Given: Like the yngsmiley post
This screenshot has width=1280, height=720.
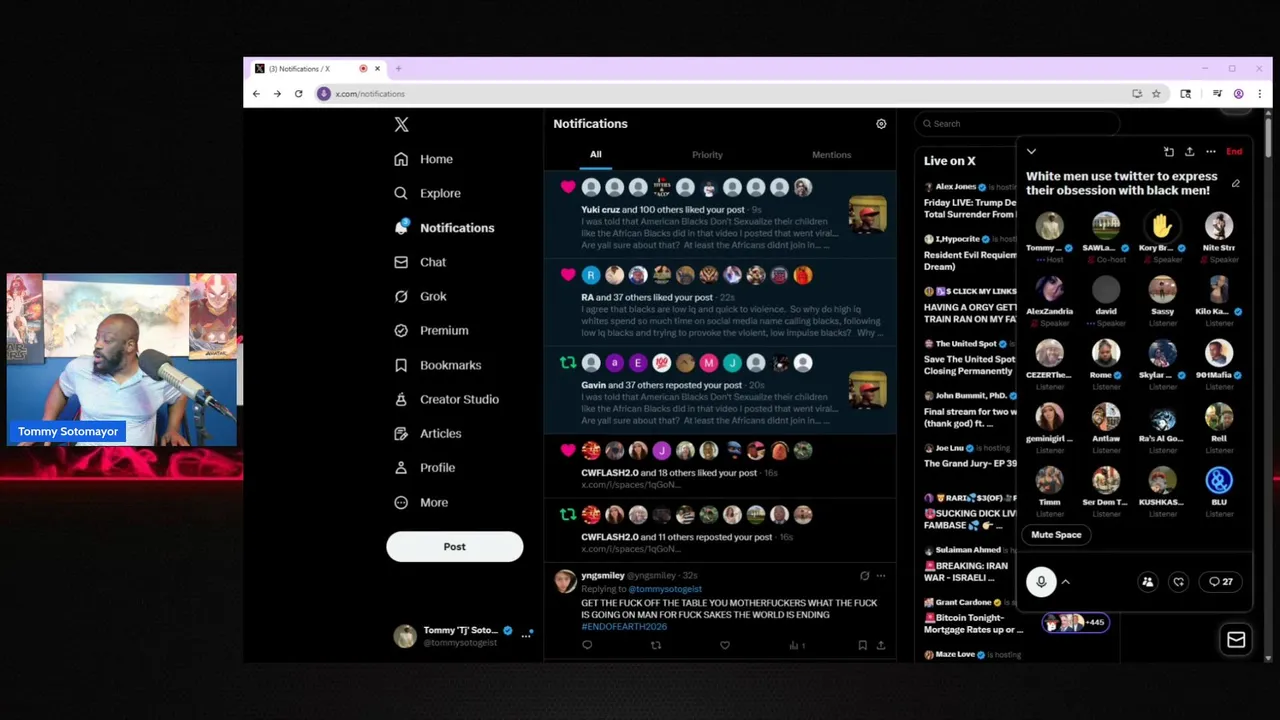Looking at the screenshot, I should (725, 645).
